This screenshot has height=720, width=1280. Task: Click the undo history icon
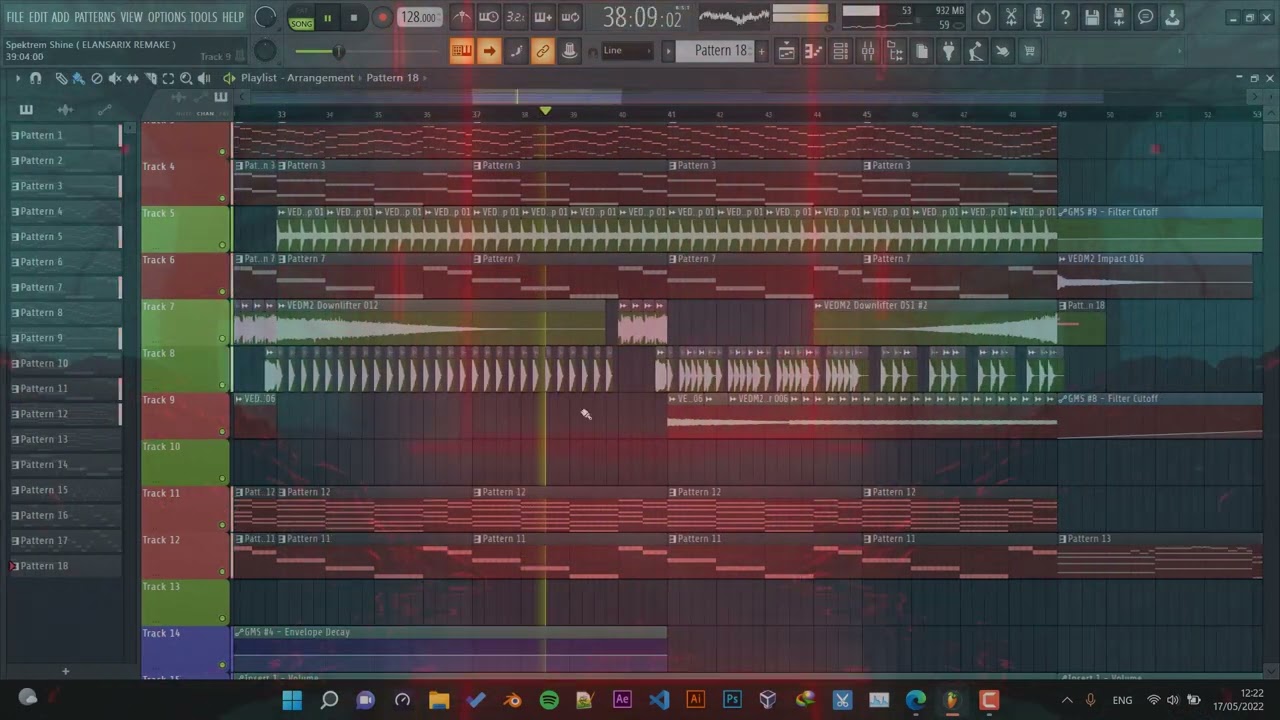point(984,17)
